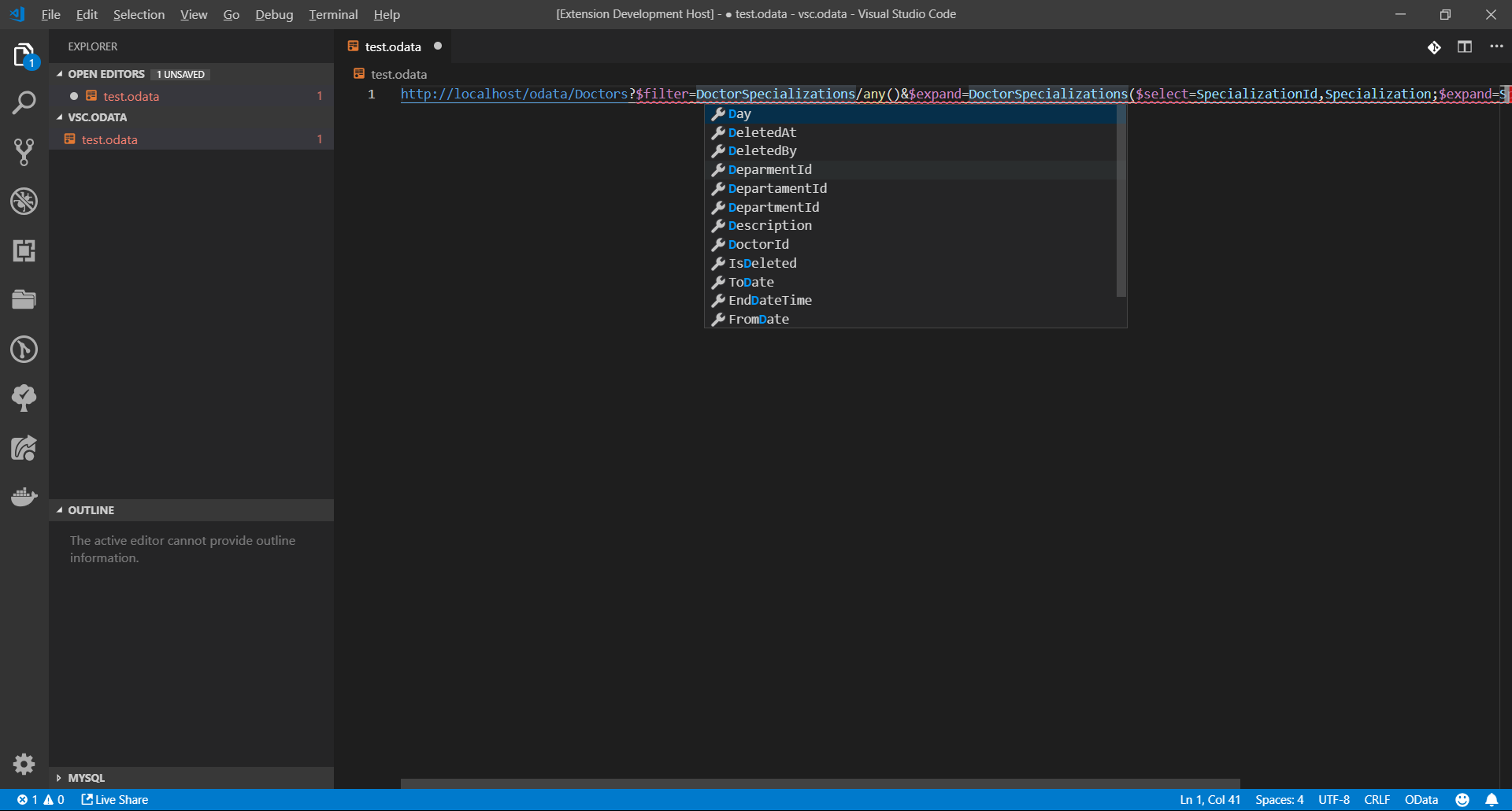Open the Debug menu
The width and height of the screenshot is (1512, 811).
click(274, 14)
